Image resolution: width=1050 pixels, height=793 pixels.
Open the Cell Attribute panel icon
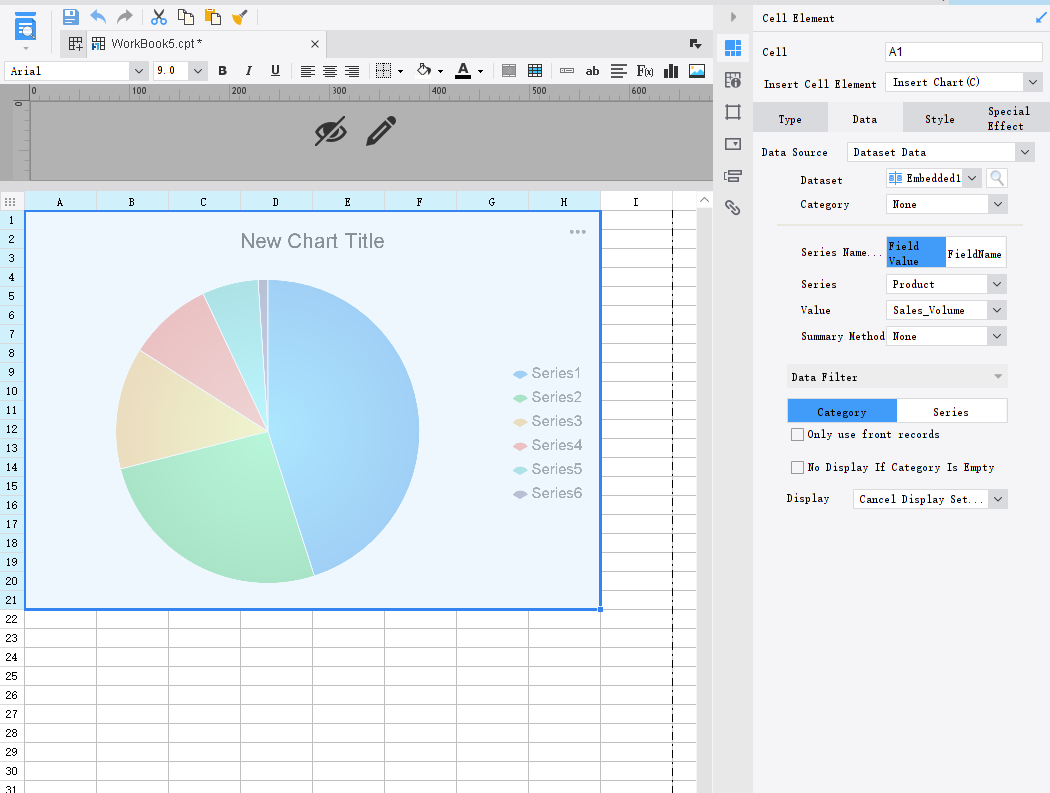[733, 80]
